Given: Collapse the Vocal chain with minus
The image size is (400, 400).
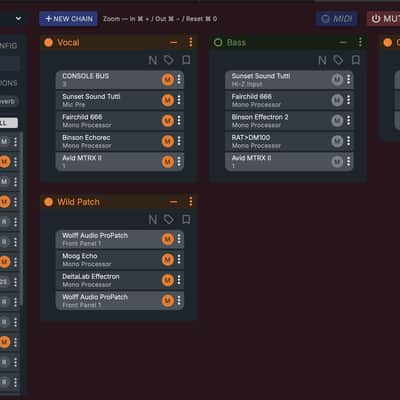Looking at the screenshot, I should [x=173, y=42].
